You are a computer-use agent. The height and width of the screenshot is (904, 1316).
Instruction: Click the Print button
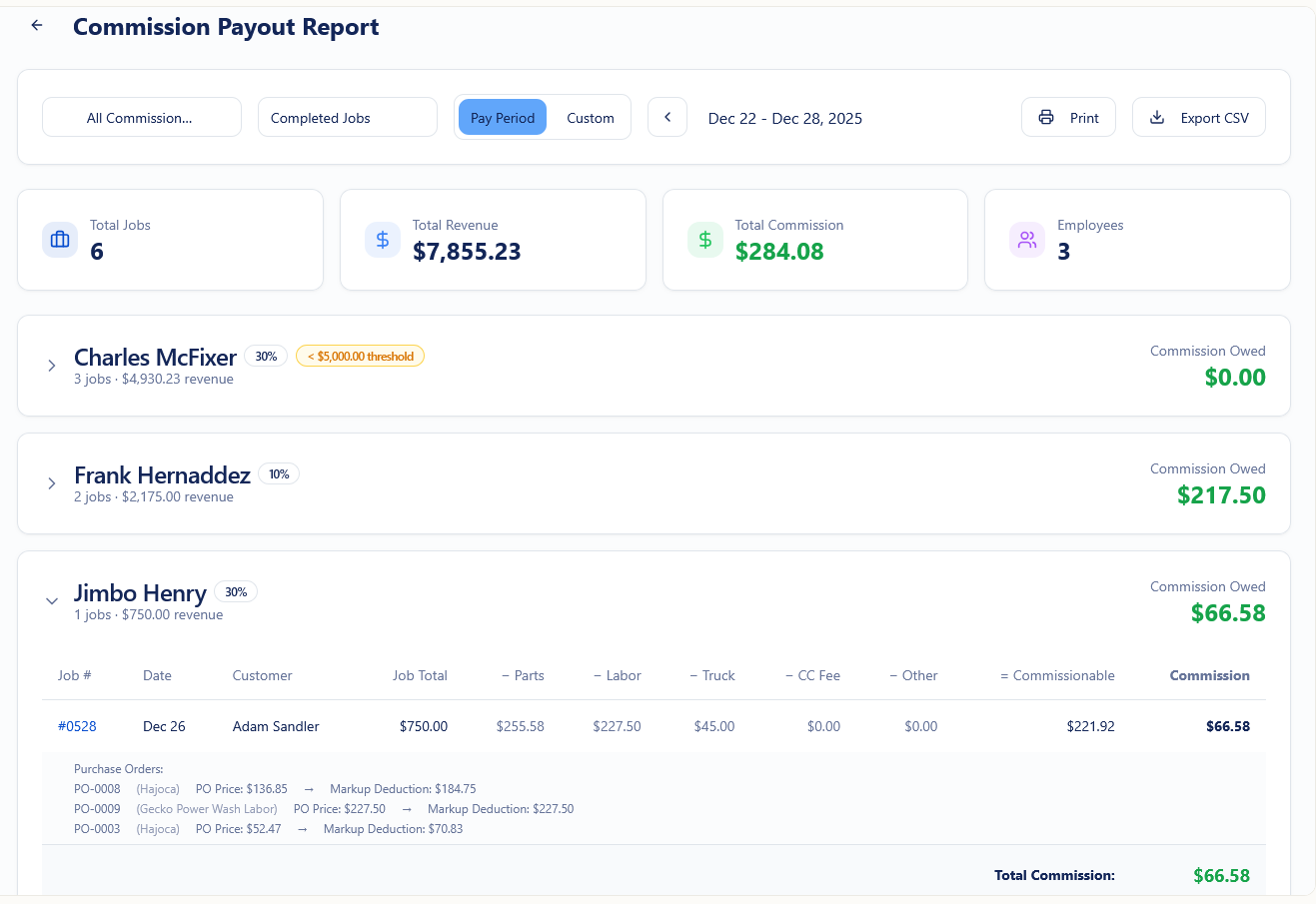1068,117
